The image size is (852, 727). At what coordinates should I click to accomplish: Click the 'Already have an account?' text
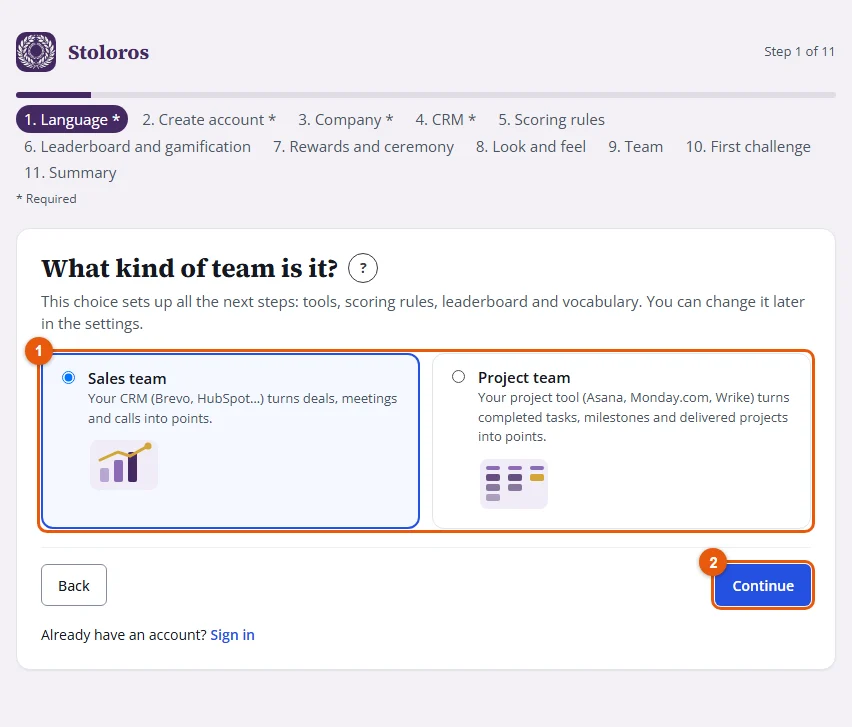tap(124, 635)
